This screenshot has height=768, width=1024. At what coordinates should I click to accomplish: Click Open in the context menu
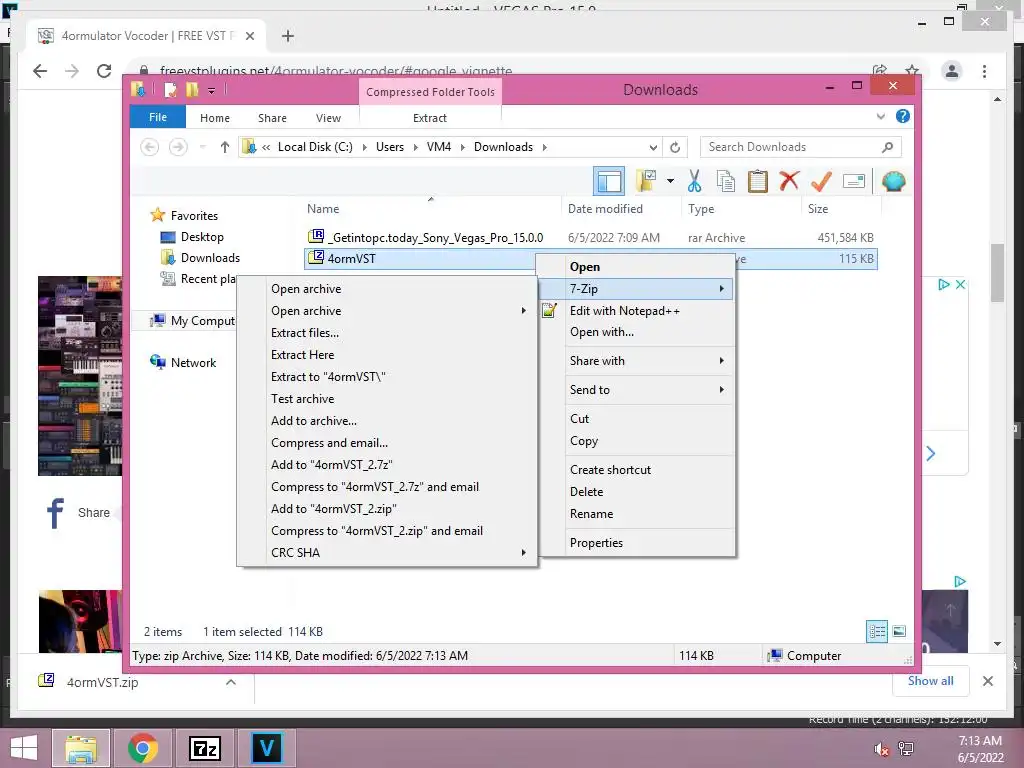point(637,266)
